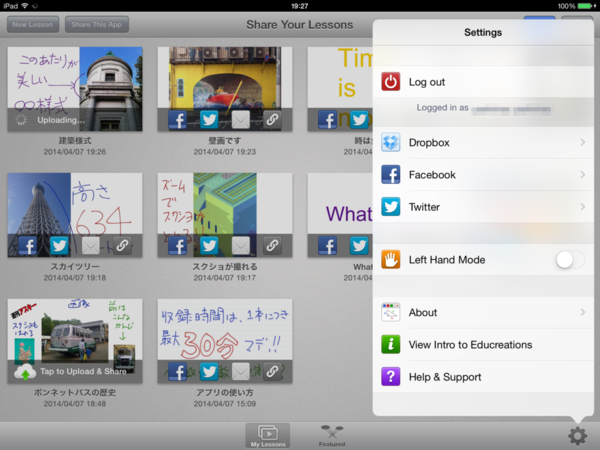Click the date text 2014/04/07 19:26
The width and height of the screenshot is (600, 450).
(x=75, y=152)
